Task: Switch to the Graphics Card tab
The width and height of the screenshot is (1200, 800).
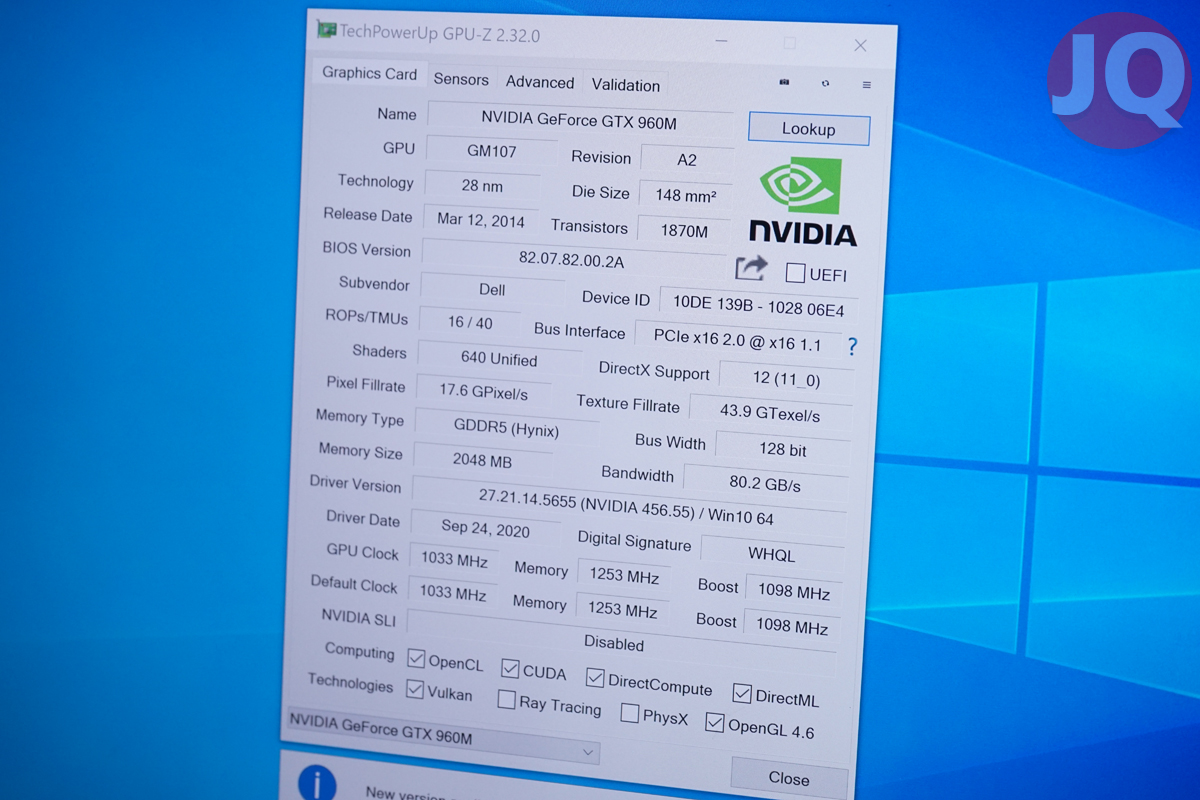Action: pyautogui.click(x=369, y=73)
